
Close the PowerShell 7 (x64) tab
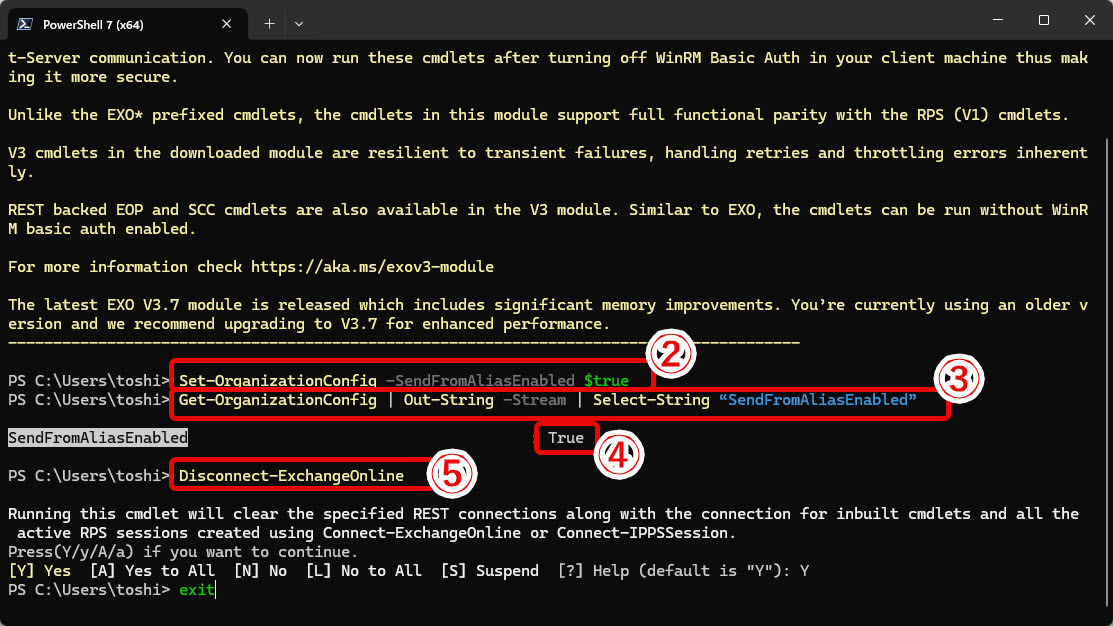tap(226, 24)
